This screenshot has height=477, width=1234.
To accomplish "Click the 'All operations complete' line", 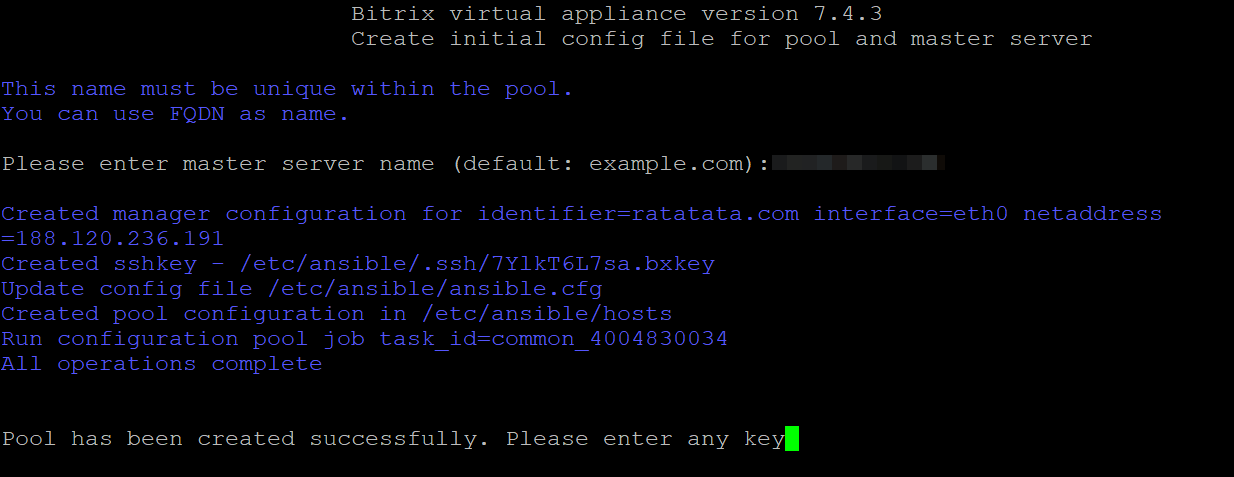I will click(x=162, y=364).
